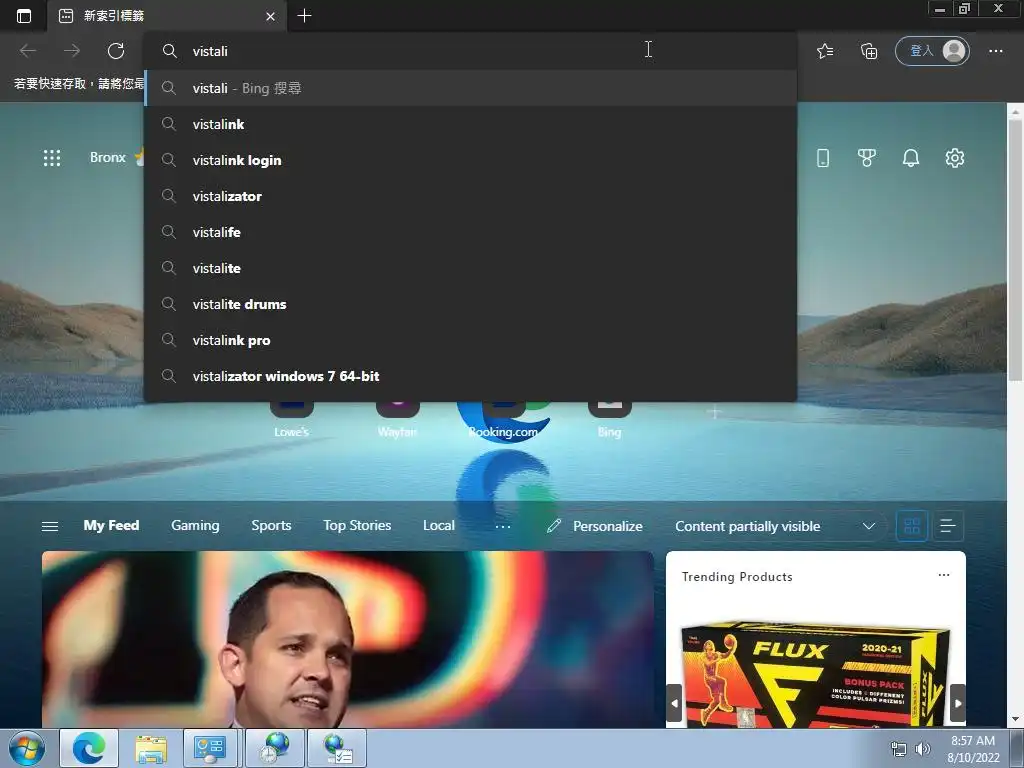Open page settings gear icon
1024x768 pixels.
click(954, 158)
